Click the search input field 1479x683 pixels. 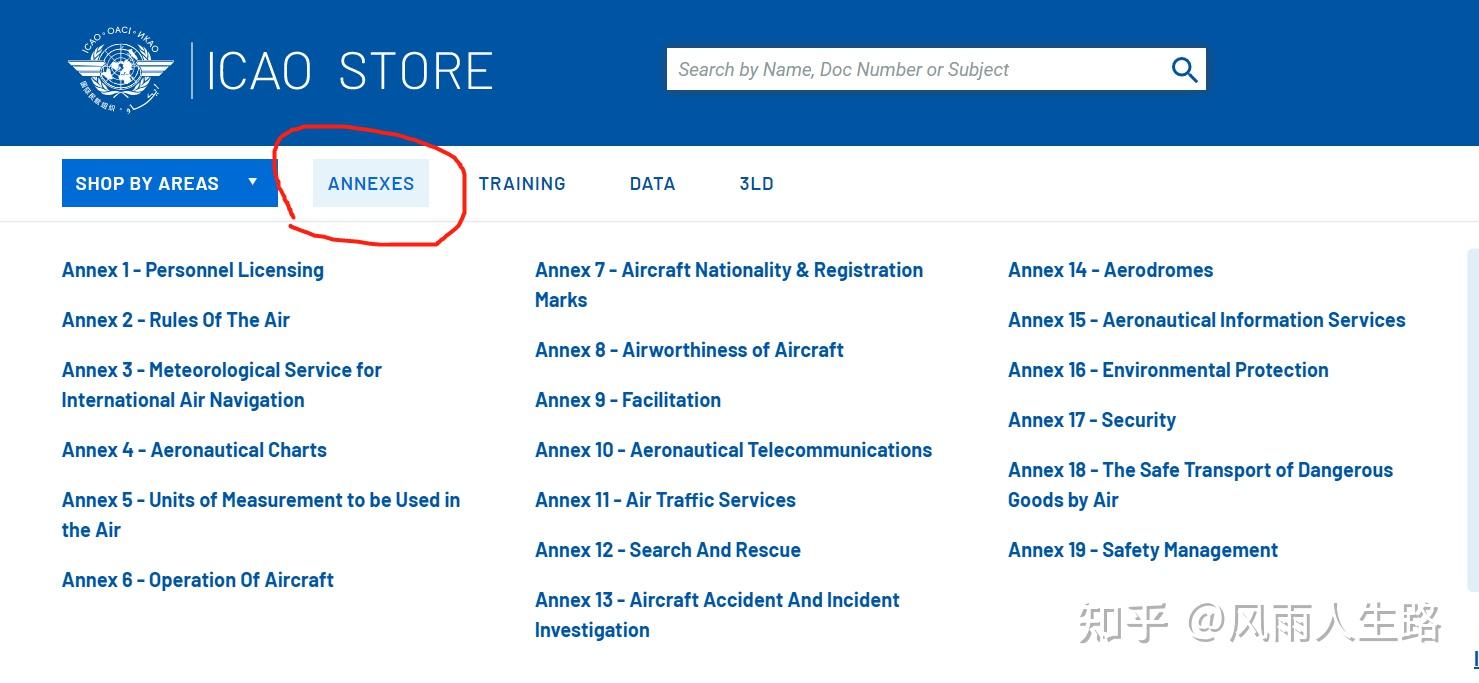[900, 68]
